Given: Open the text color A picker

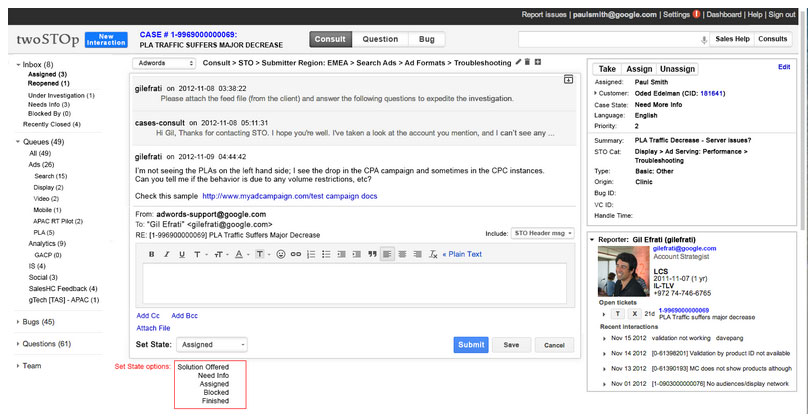Looking at the screenshot, I should tap(241, 254).
